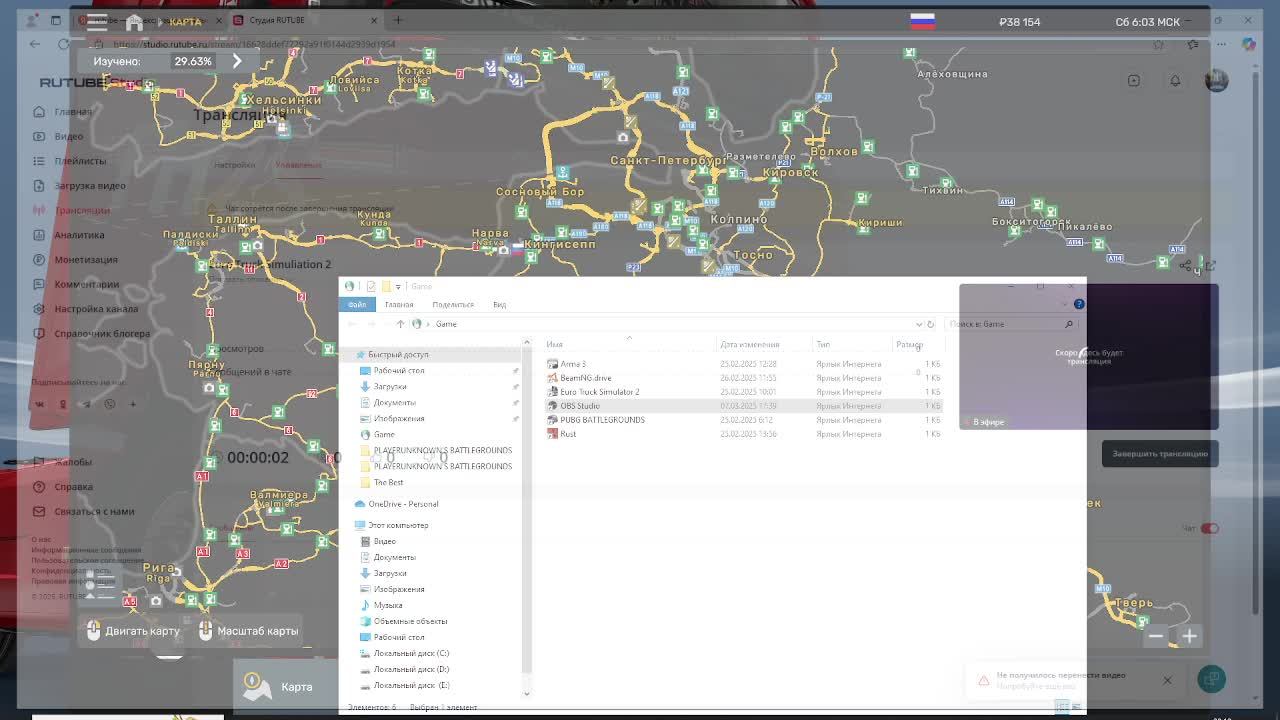This screenshot has width=1280, height=720.
Task: Open Видео under Этот компьютер
Action: (378, 541)
